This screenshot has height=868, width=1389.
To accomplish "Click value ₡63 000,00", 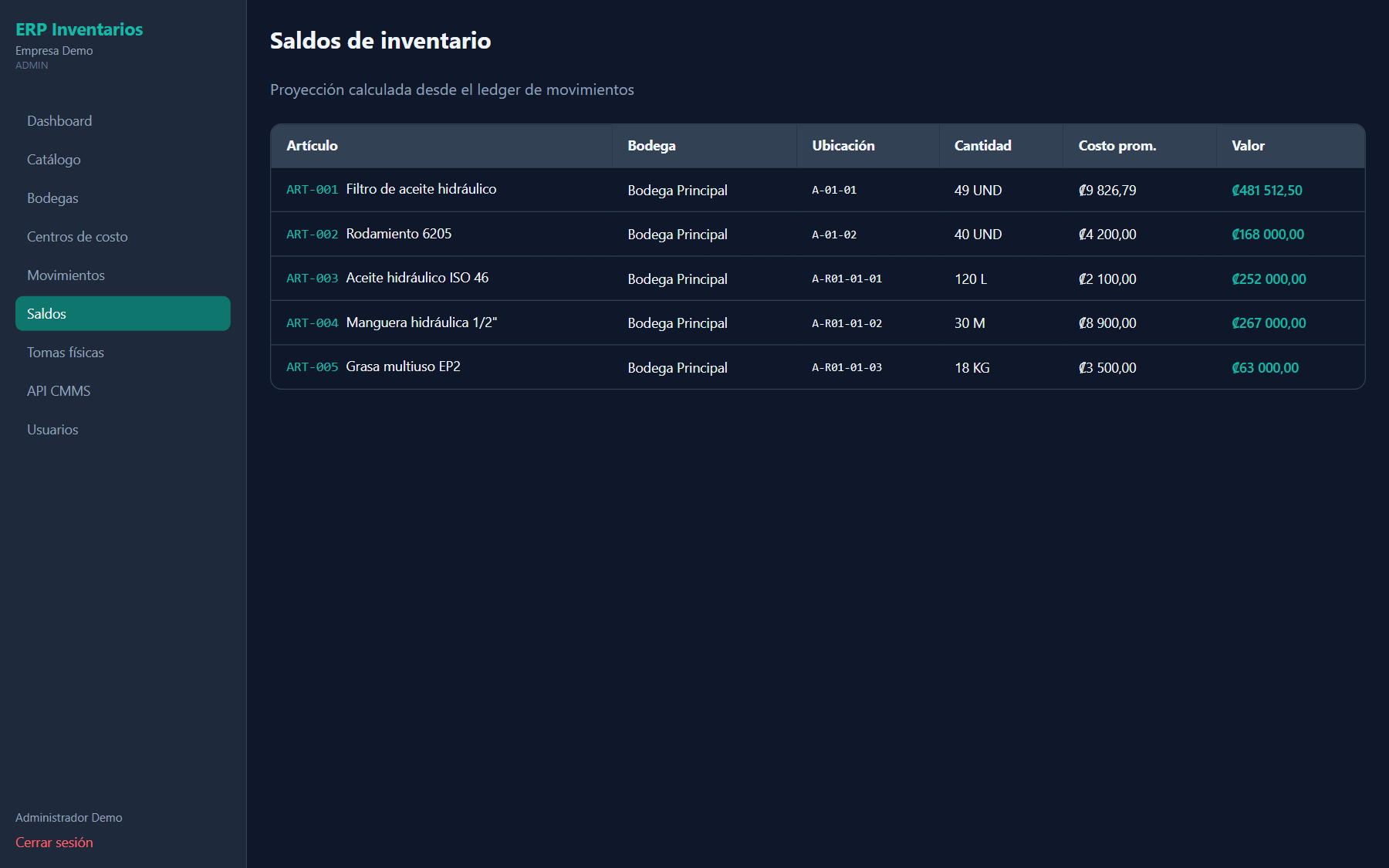I will (x=1266, y=368).
